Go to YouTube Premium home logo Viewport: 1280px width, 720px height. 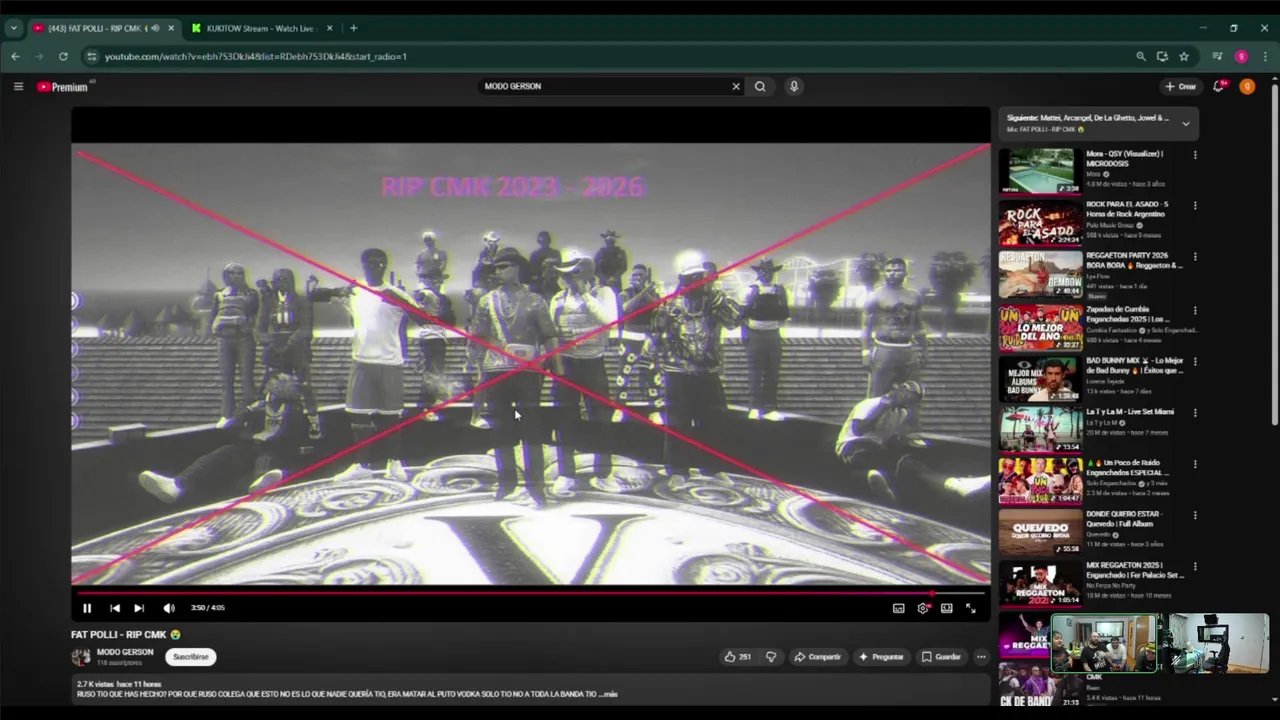pos(63,87)
